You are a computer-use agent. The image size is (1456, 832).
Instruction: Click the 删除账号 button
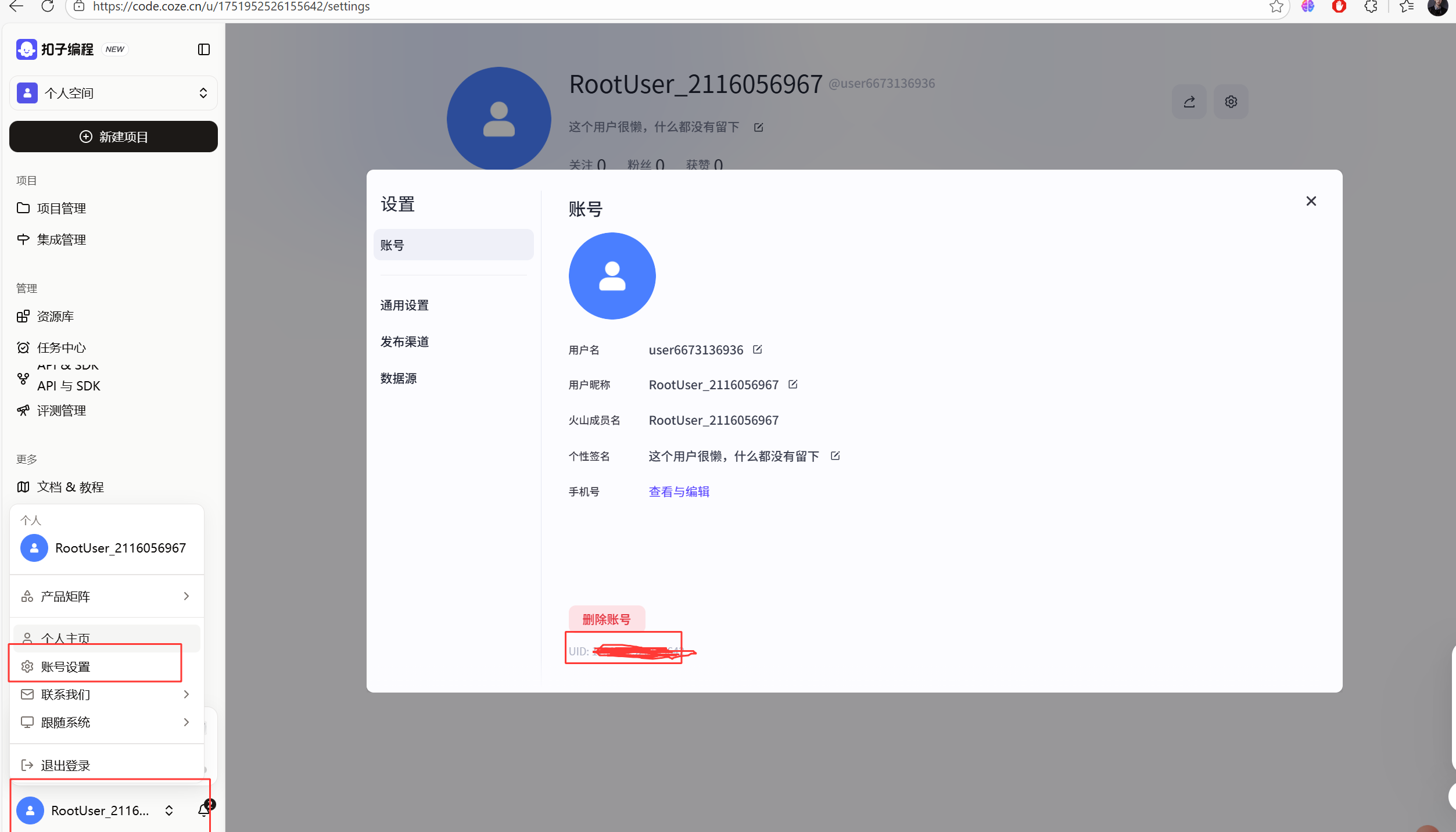[x=607, y=619]
